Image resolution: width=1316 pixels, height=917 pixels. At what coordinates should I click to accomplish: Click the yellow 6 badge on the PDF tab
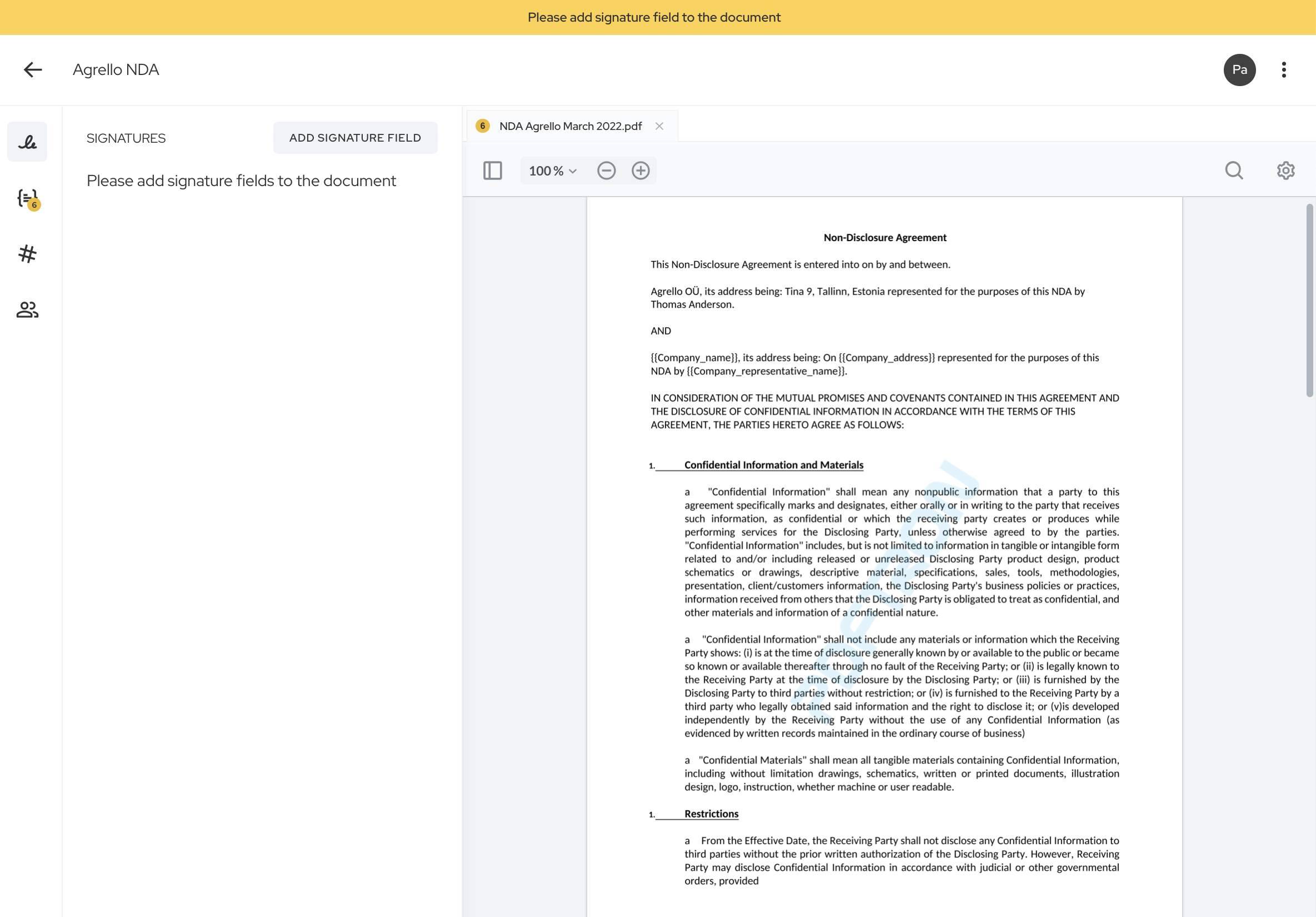(x=483, y=126)
